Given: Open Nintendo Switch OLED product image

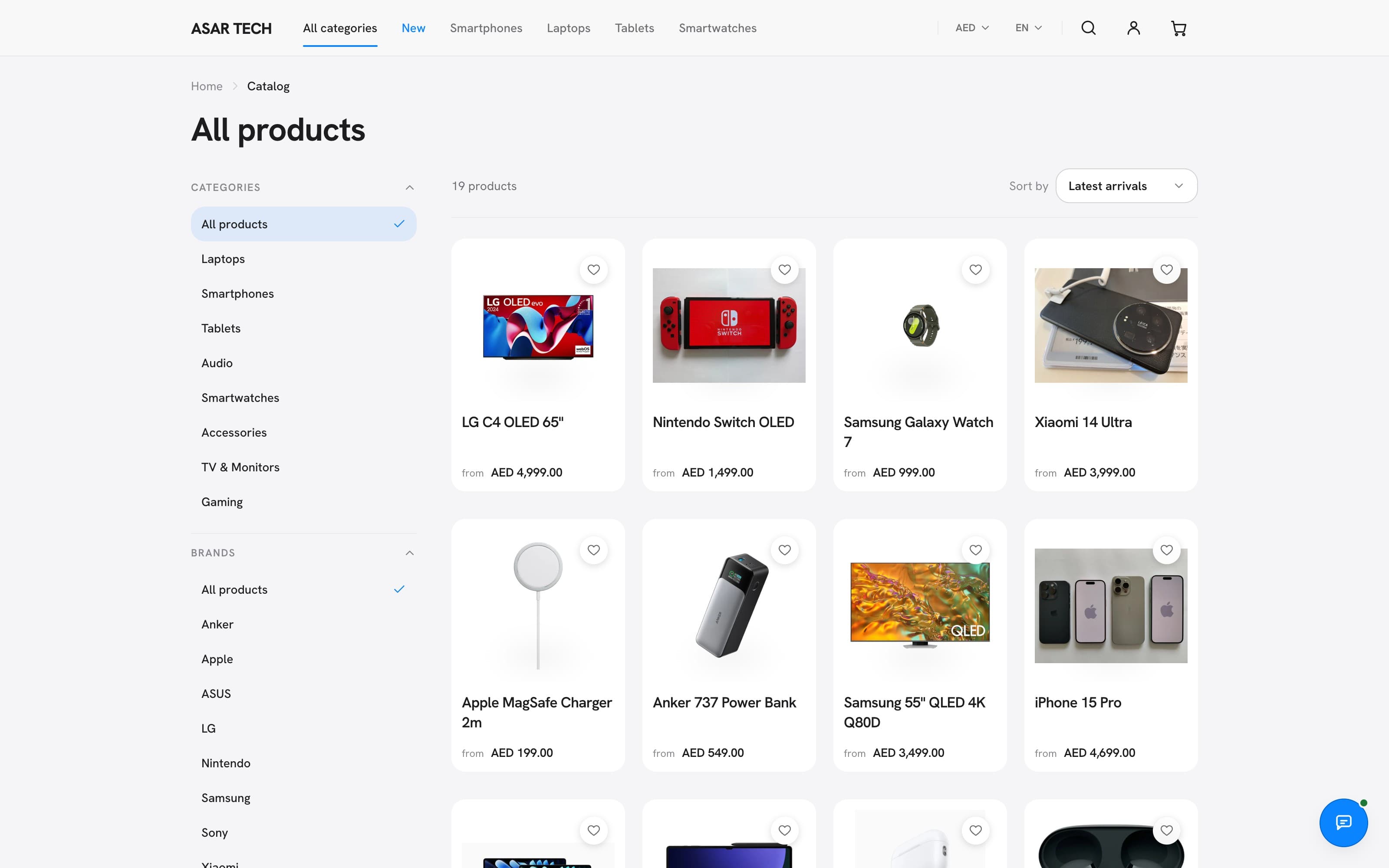Looking at the screenshot, I should pyautogui.click(x=729, y=325).
